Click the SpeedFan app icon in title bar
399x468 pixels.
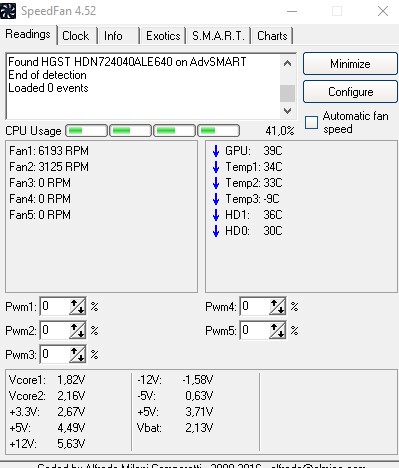click(x=8, y=11)
